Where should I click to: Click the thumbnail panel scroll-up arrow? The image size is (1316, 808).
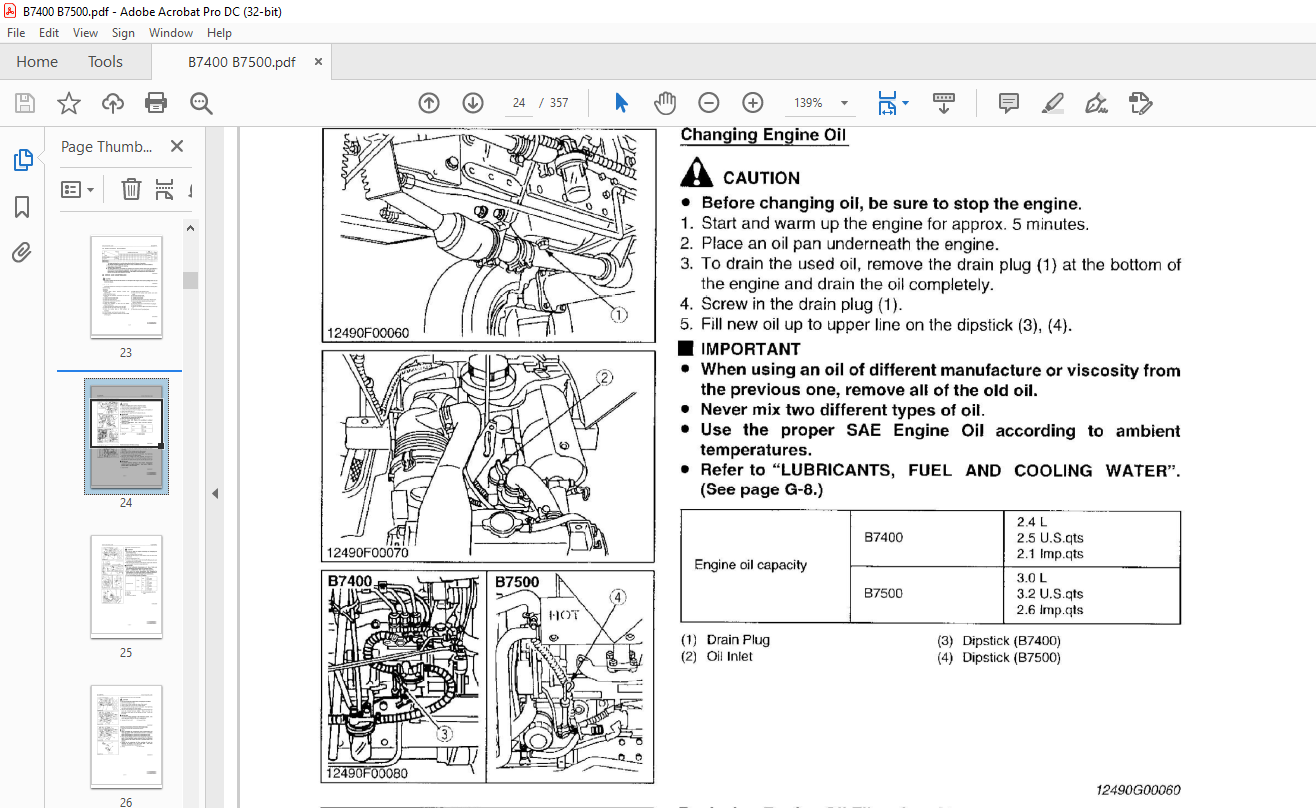coord(190,228)
